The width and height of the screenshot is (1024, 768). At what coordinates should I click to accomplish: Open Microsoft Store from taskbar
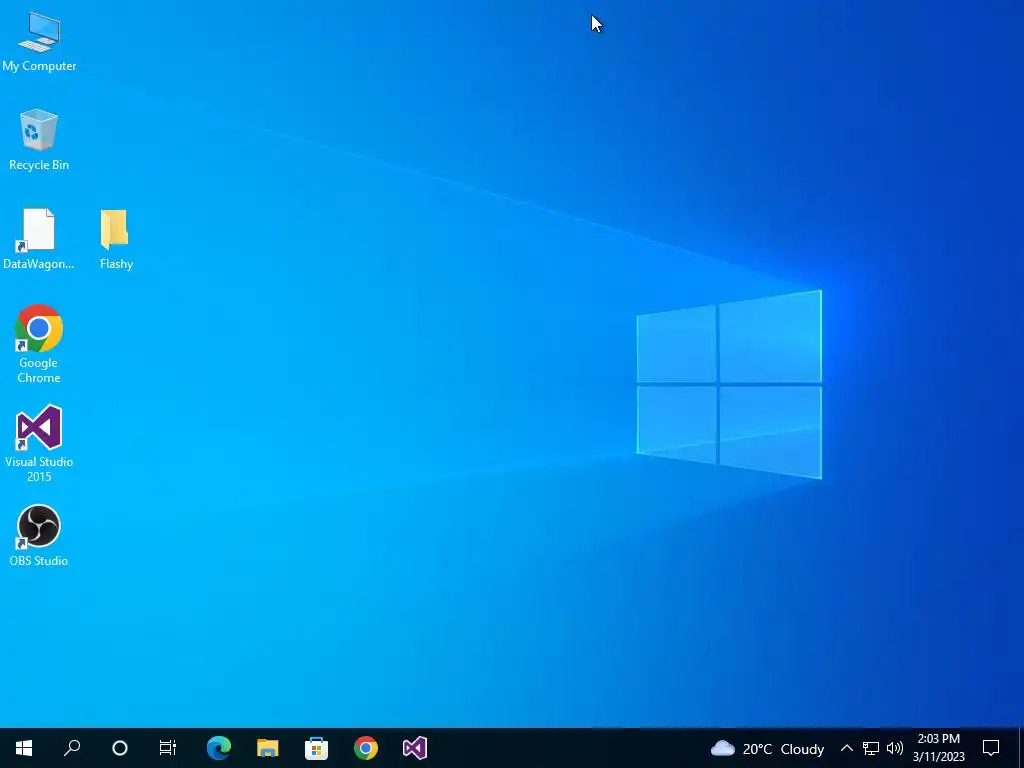[317, 748]
